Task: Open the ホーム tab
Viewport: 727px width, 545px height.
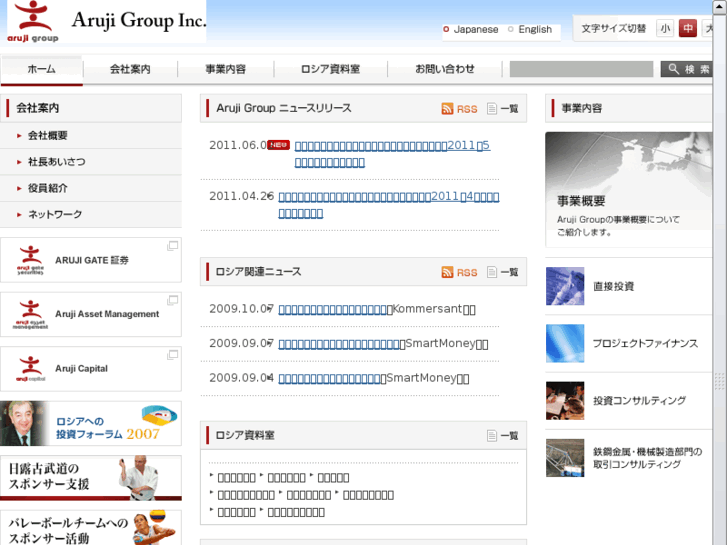Action: point(42,70)
